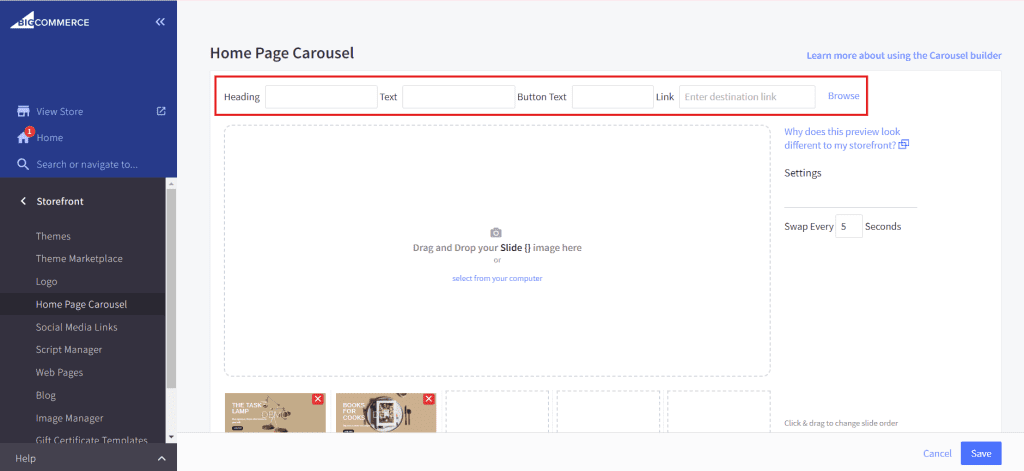Open the Logo settings page
Viewport: 1024px width, 471px height.
[x=46, y=282]
